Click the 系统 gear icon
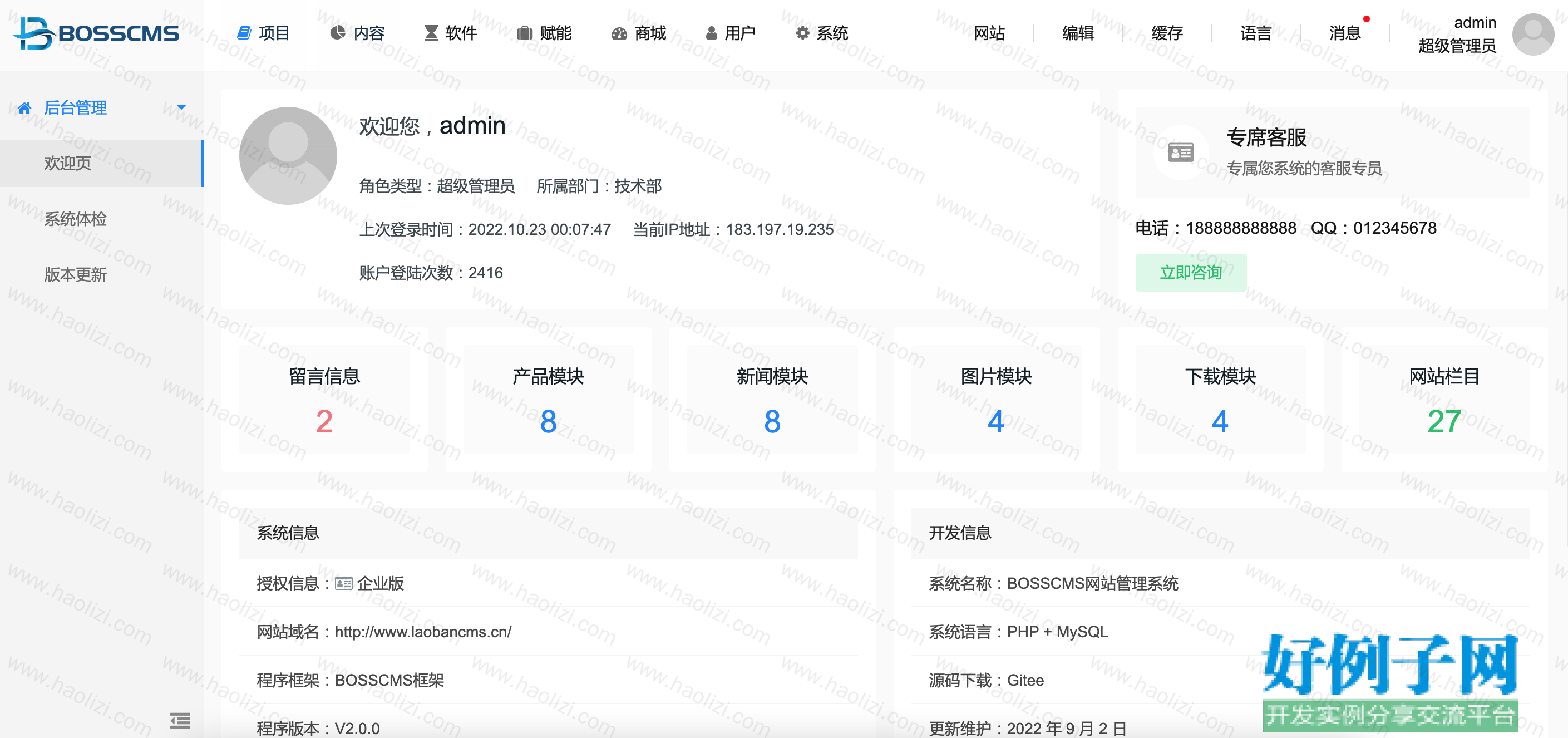1568x738 pixels. 803,33
